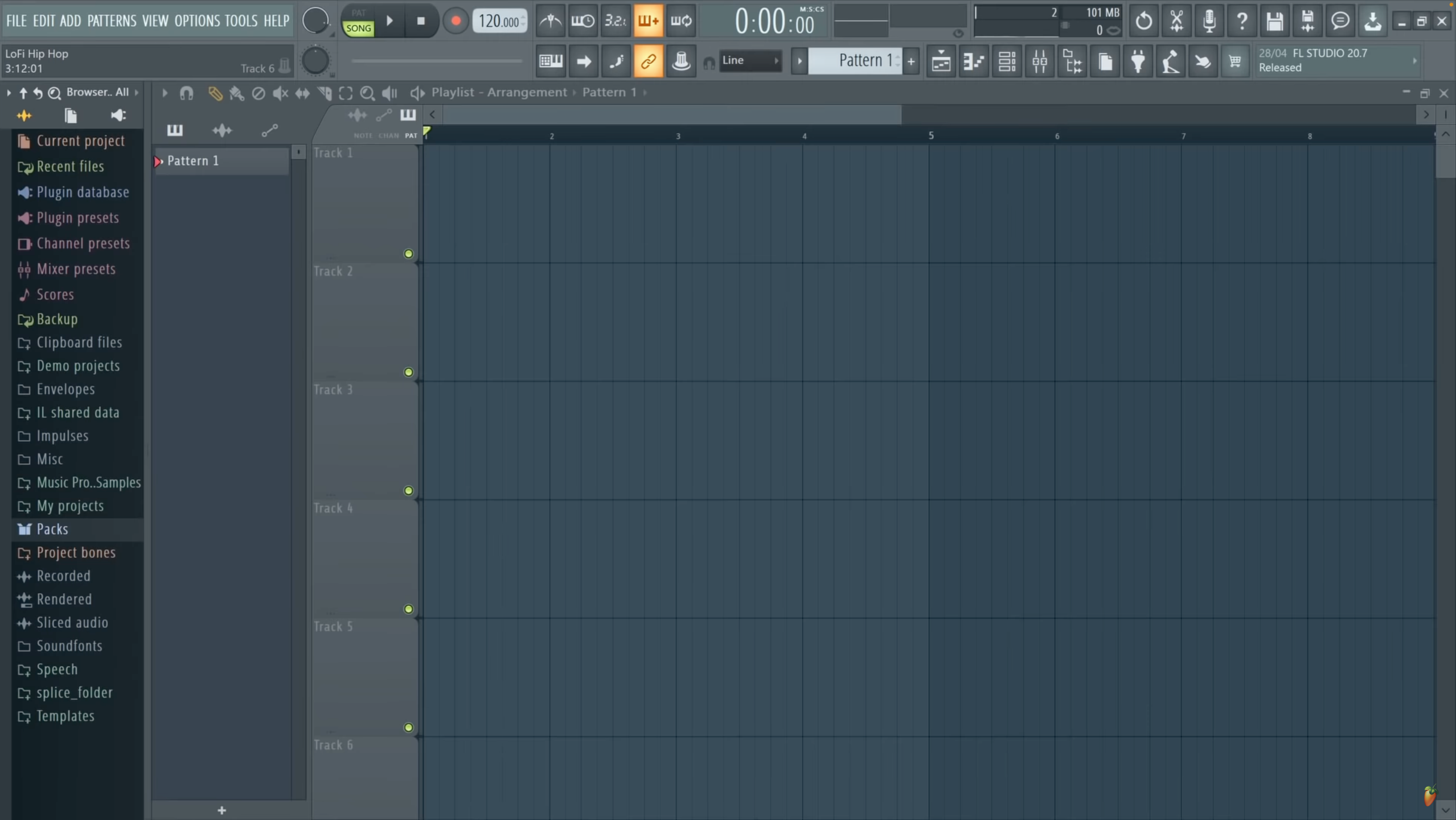
Task: Click the Stop button
Action: point(421,21)
